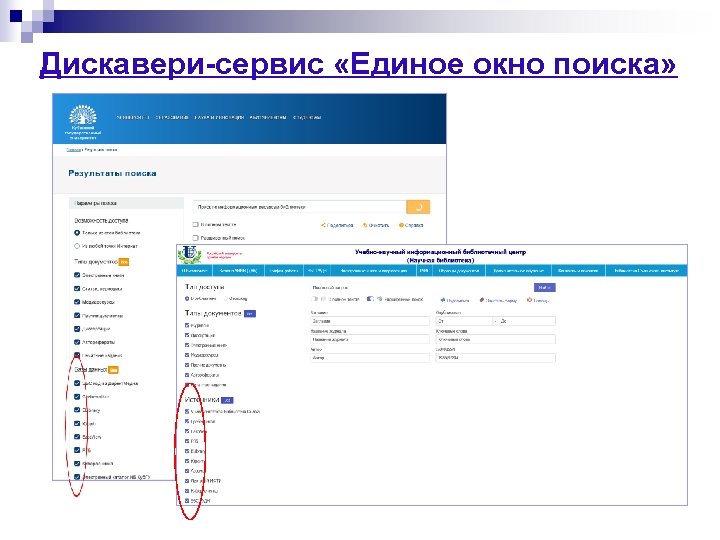This screenshot has height=540, width=720.
Task: Select the 'Только из сети библиотеки' radio button
Action: click(77, 233)
